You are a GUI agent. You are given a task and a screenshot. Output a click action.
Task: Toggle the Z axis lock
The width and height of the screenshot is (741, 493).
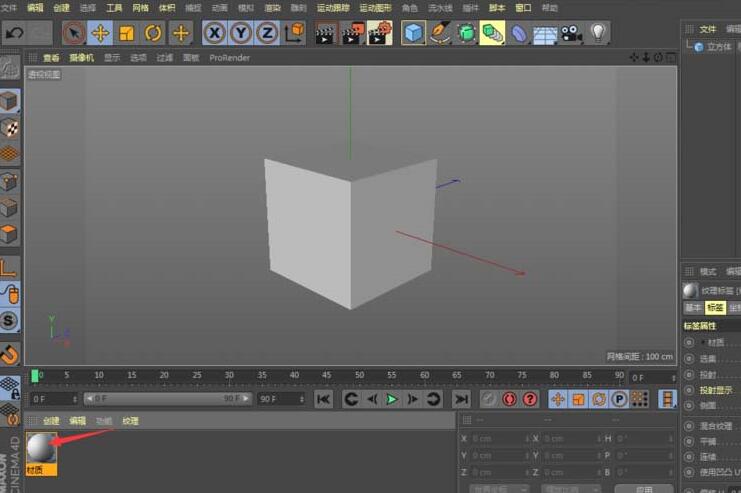267,33
